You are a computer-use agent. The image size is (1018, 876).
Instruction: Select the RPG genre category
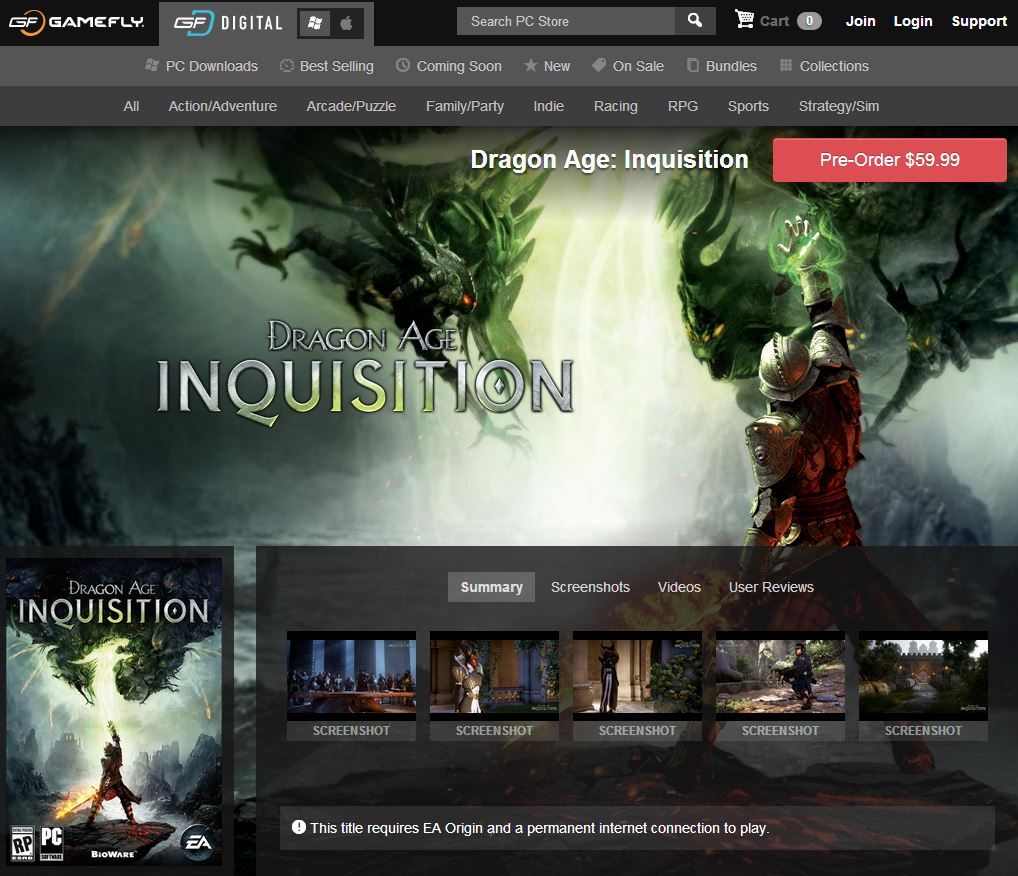click(x=682, y=106)
